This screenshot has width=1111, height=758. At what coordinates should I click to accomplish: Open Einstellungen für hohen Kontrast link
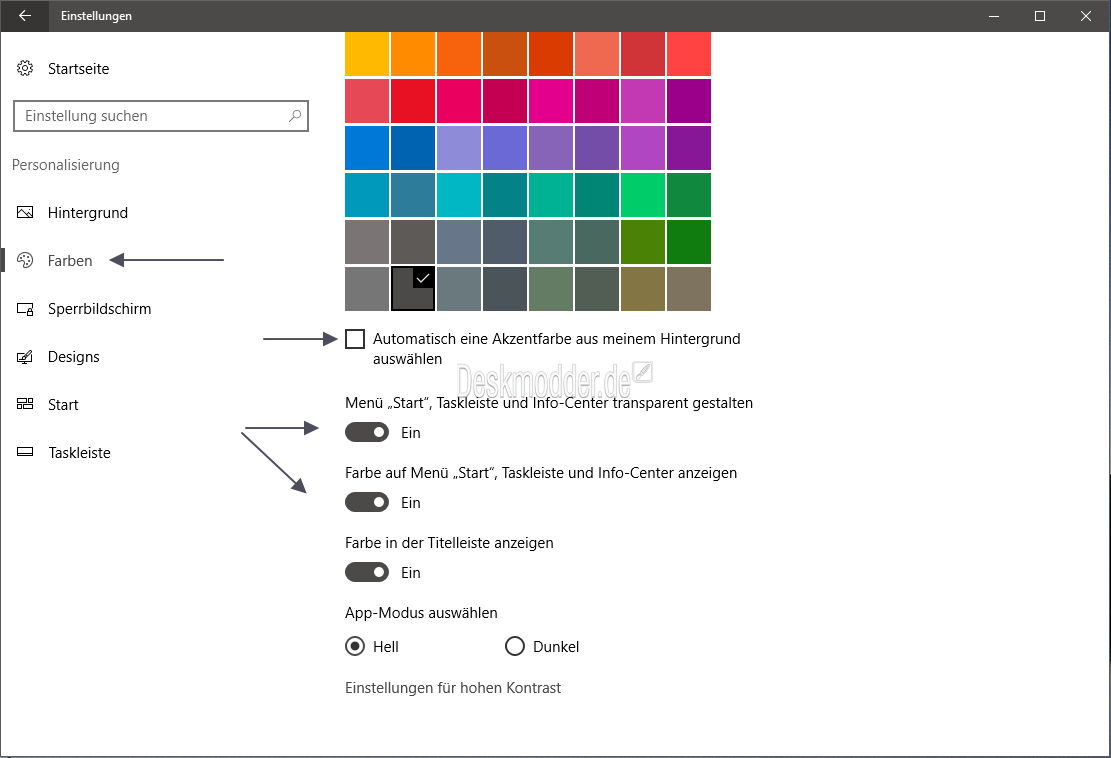pyautogui.click(x=453, y=688)
